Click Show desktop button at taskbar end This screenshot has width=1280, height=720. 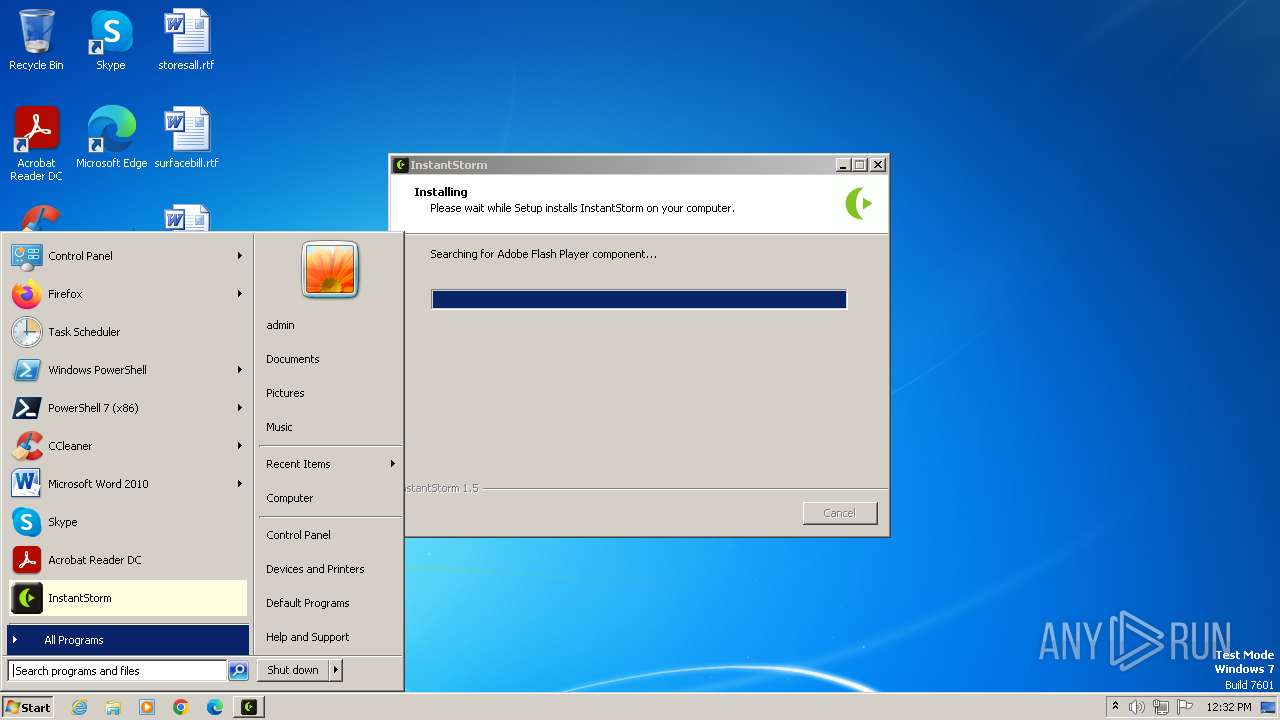point(1270,707)
